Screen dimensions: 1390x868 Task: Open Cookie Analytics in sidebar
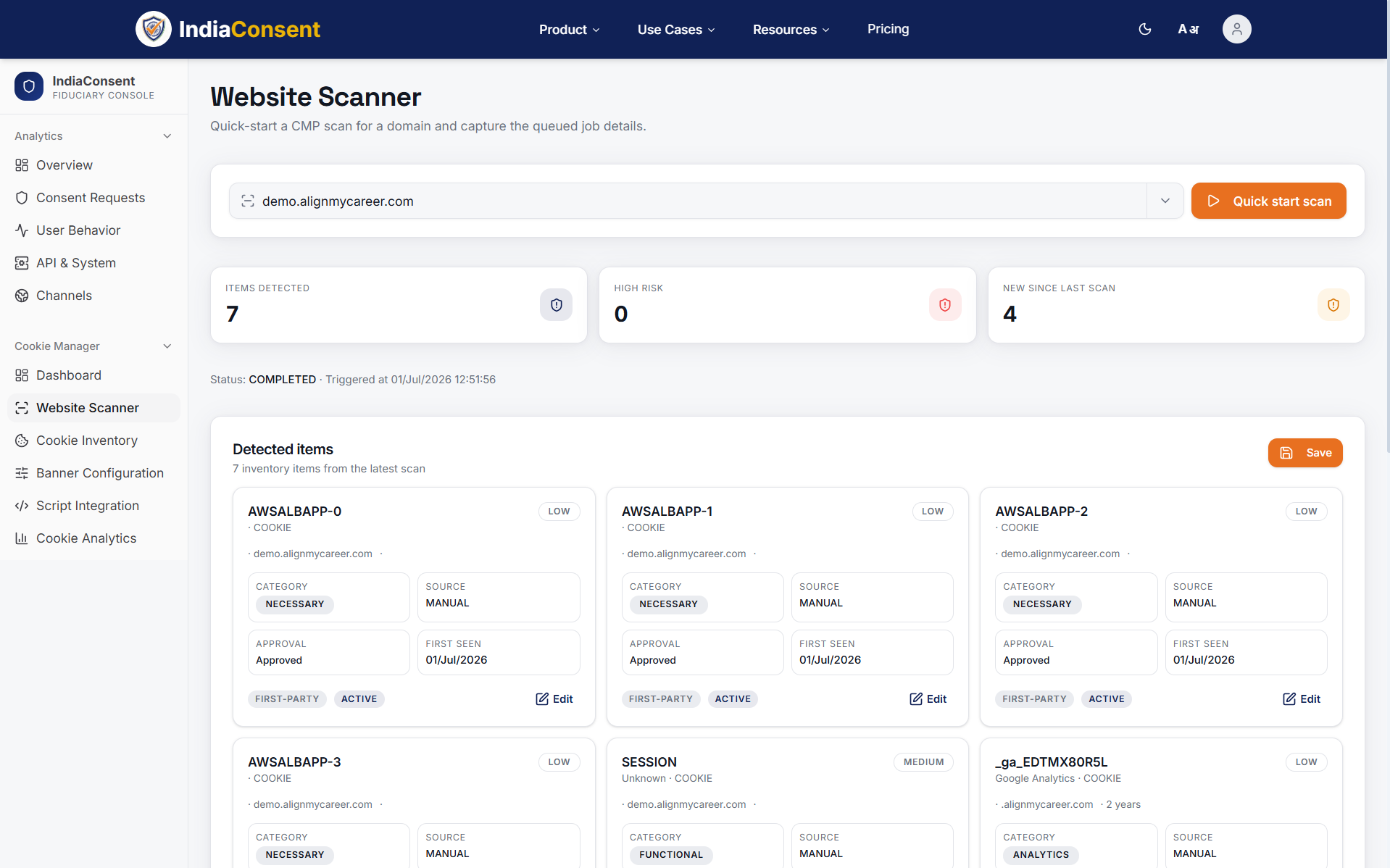coord(94,538)
